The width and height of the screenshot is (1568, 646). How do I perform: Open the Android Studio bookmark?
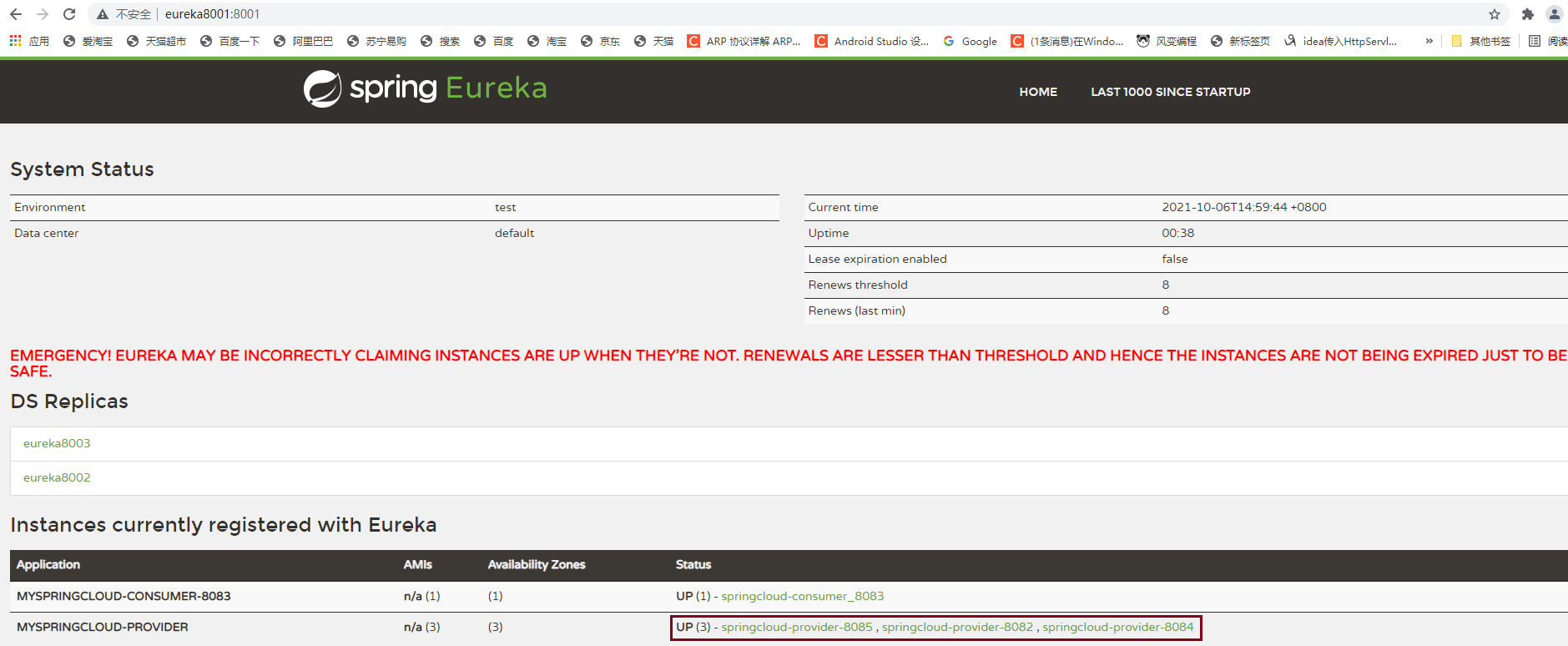tap(871, 41)
